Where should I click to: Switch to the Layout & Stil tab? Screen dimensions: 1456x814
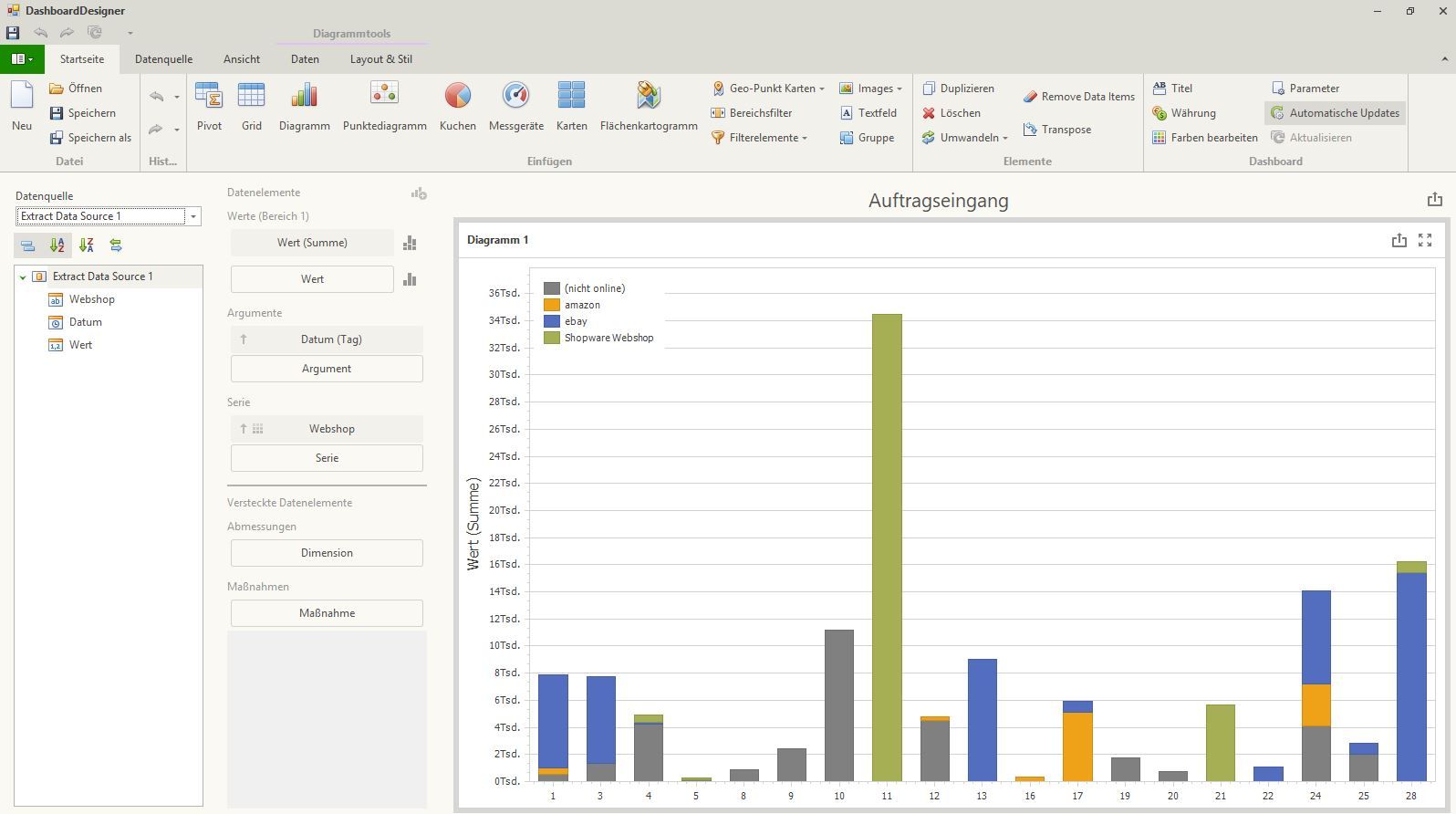380,59
